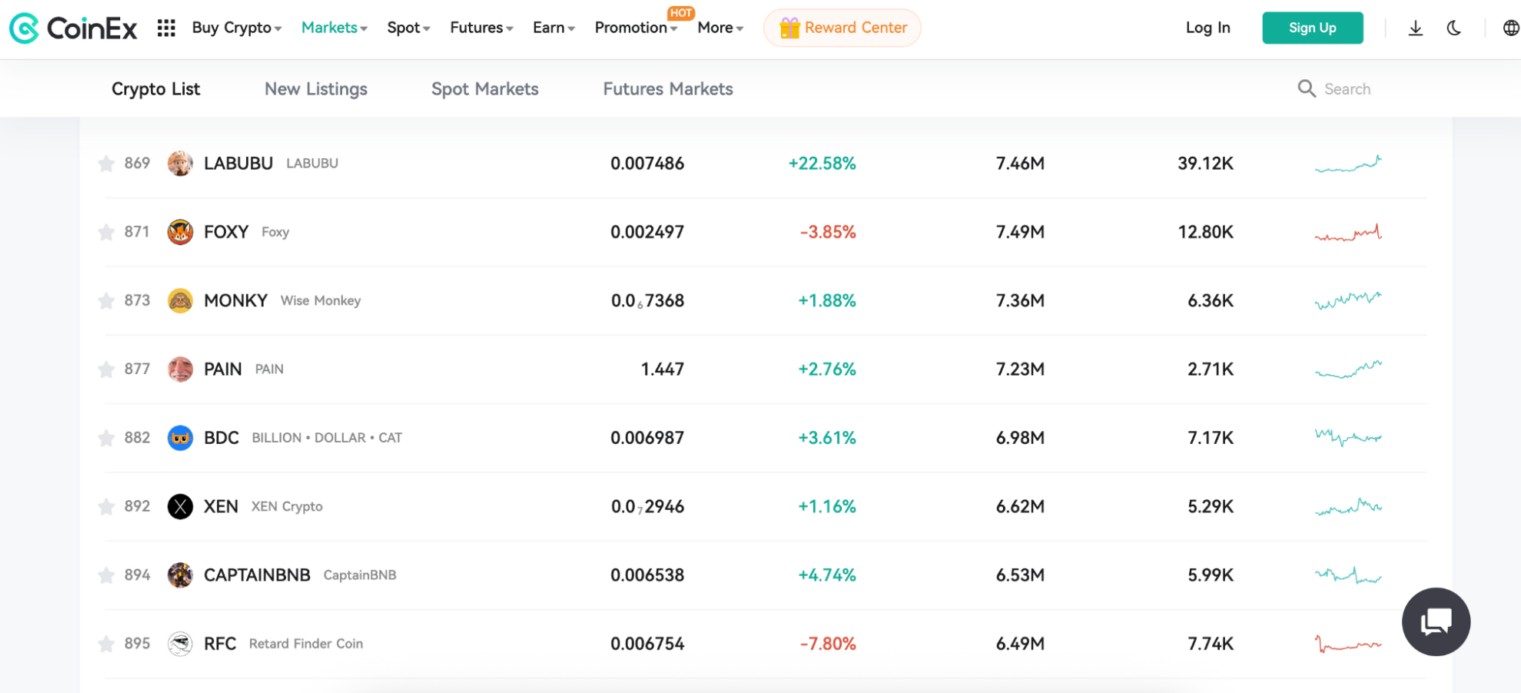Click the CoinEx logo
Image resolution: width=1521 pixels, height=693 pixels.
tap(72, 27)
